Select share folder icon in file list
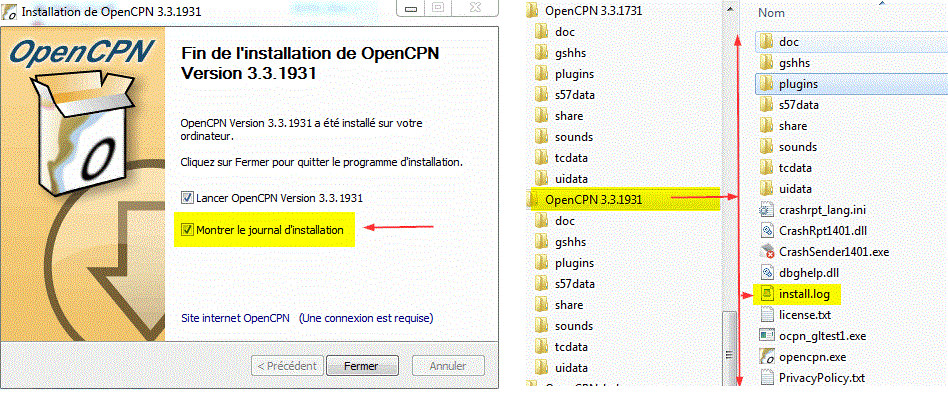The height and width of the screenshot is (394, 948). click(x=767, y=126)
